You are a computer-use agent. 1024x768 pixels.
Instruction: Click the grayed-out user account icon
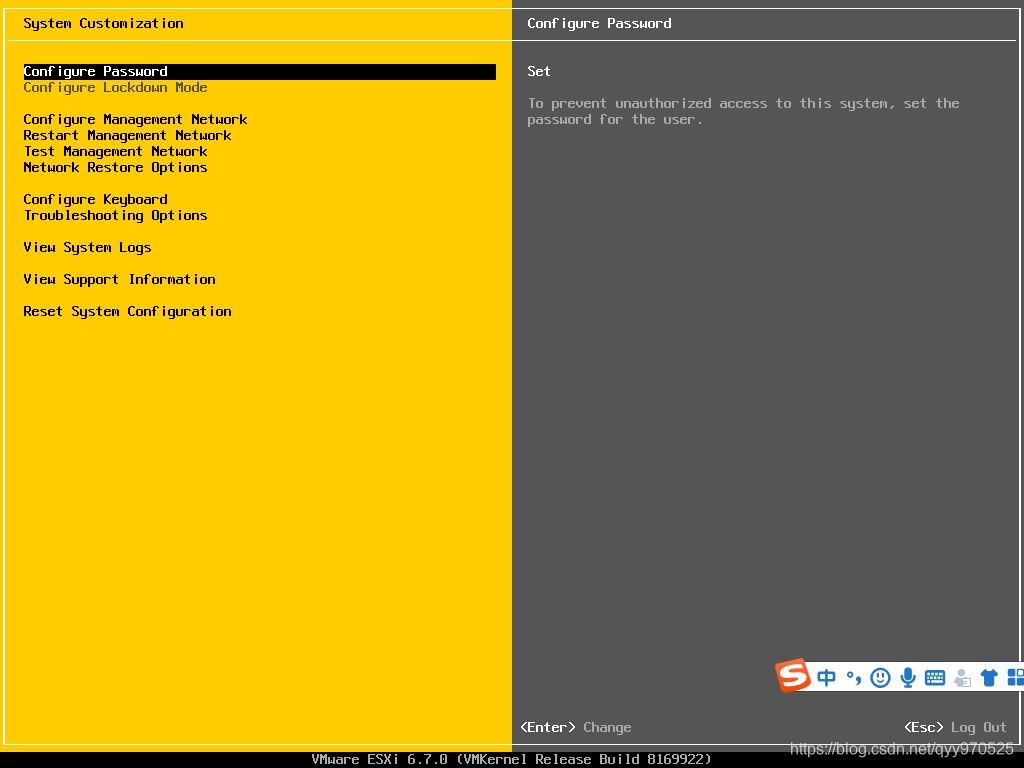pos(962,678)
